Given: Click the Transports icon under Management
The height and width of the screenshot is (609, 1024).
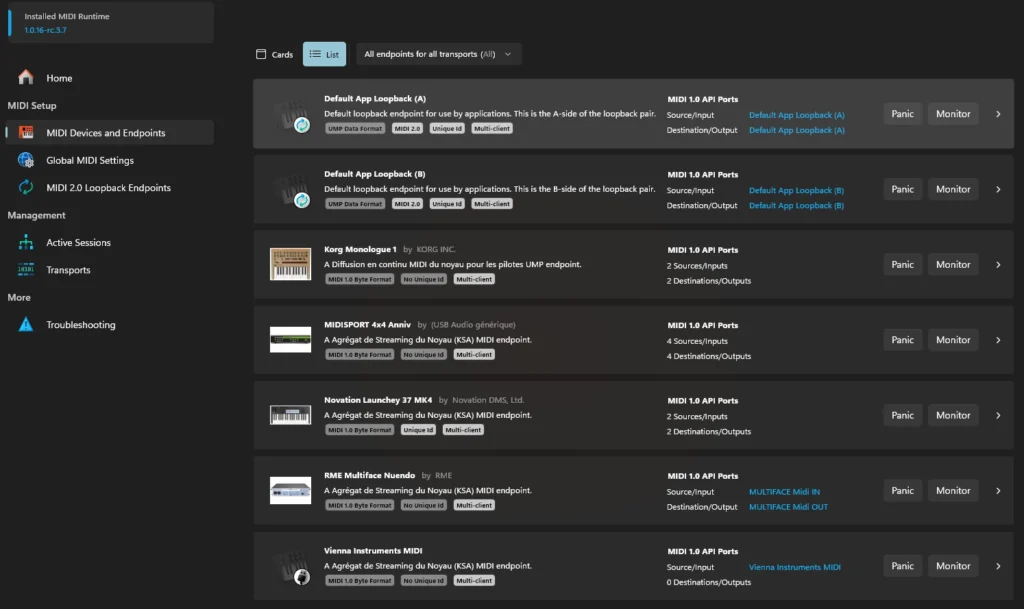Looking at the screenshot, I should [x=26, y=269].
